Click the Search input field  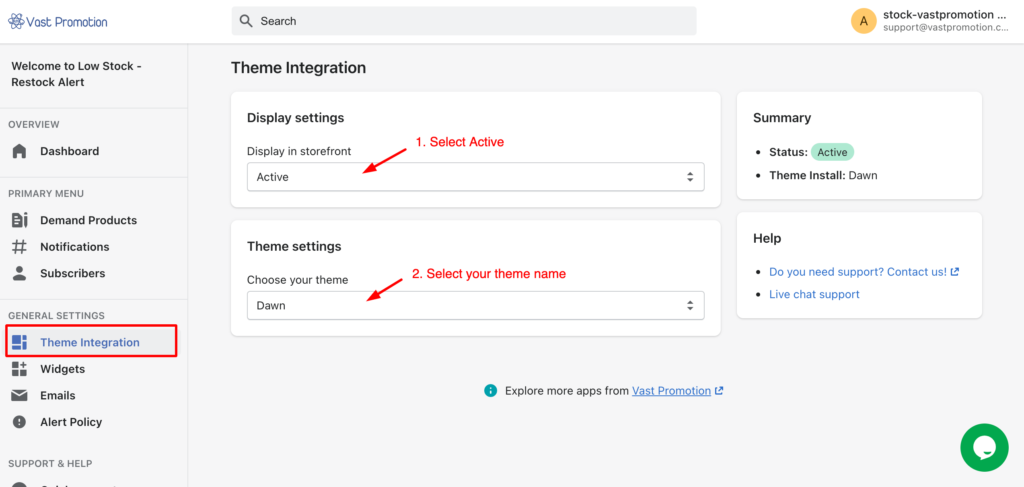click(464, 21)
